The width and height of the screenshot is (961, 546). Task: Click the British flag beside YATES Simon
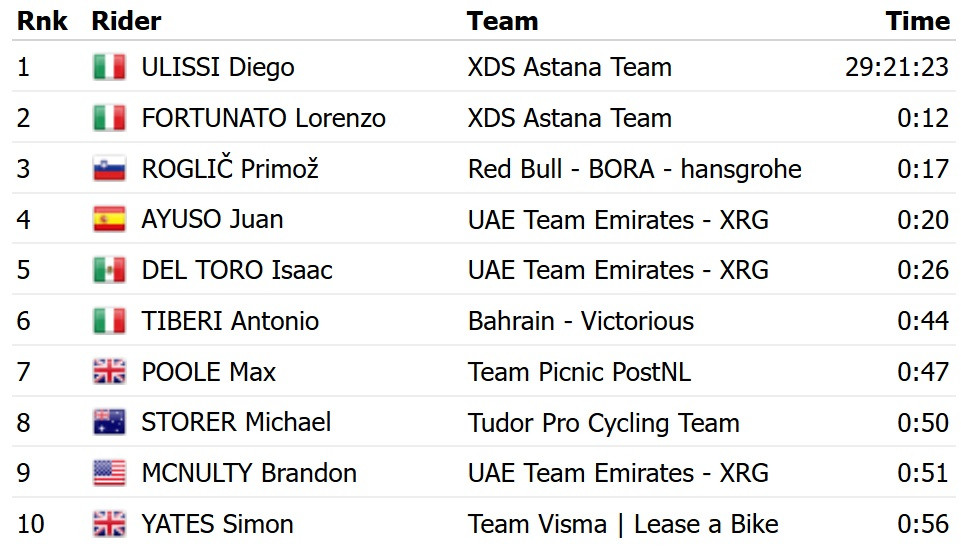point(110,524)
